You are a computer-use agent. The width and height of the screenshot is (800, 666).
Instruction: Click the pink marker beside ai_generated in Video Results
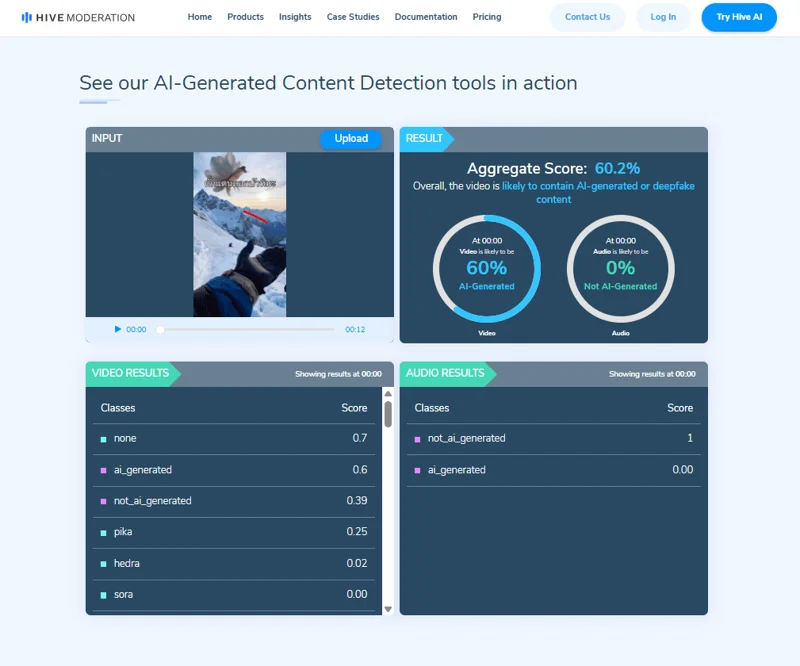point(104,471)
